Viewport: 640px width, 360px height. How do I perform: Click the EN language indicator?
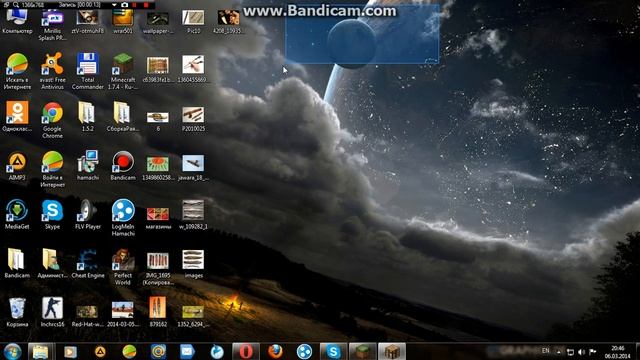pos(545,351)
